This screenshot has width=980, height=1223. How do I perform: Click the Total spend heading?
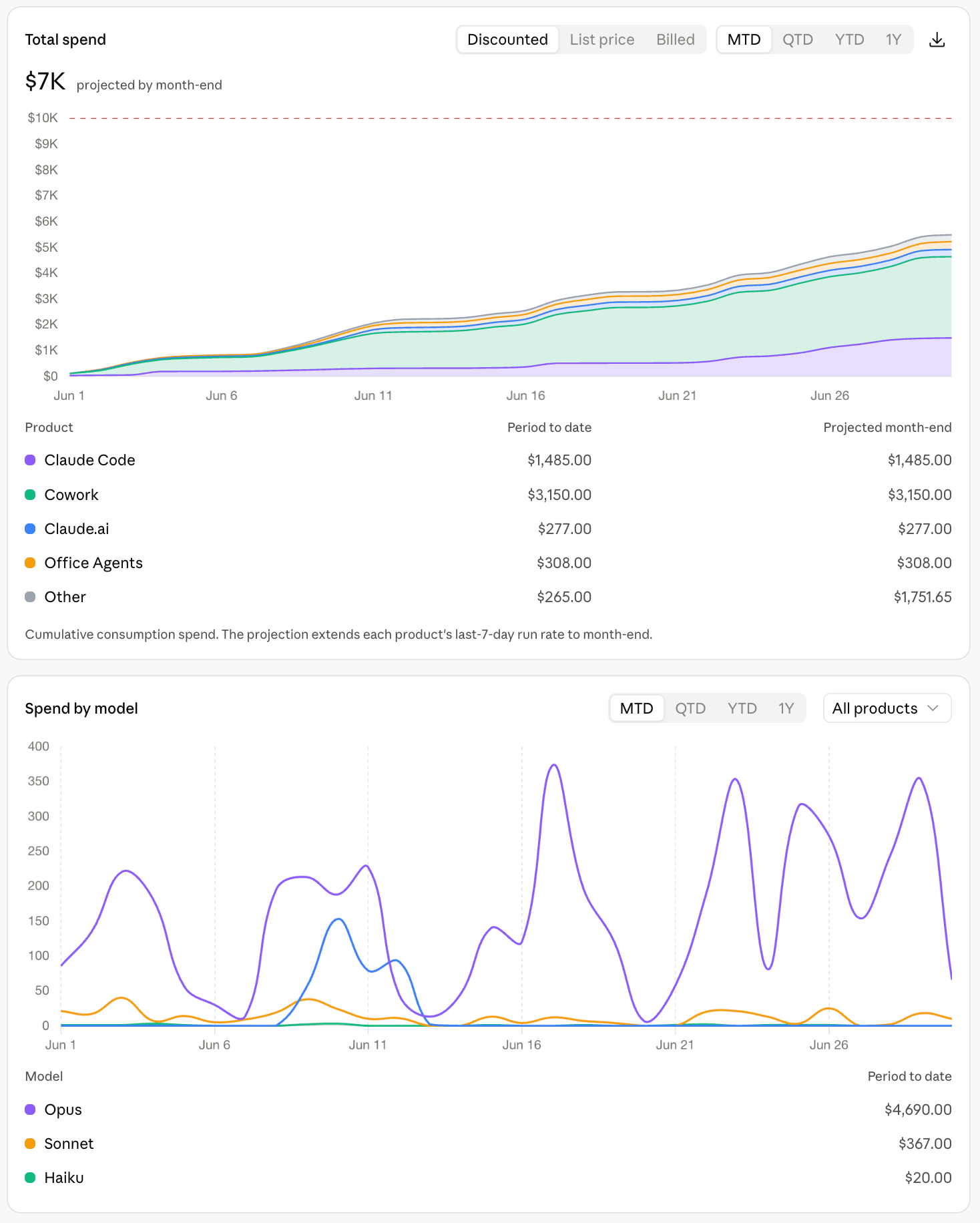pyautogui.click(x=65, y=39)
